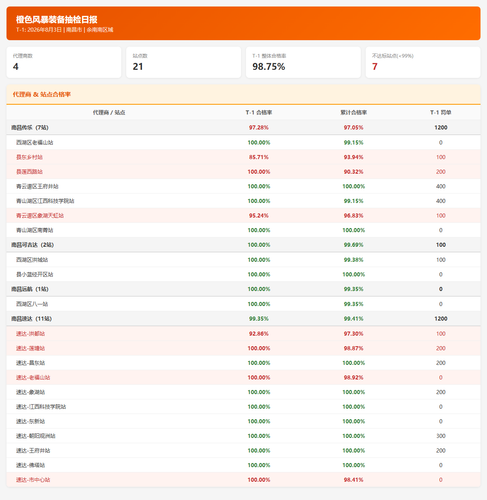
Task: Click the T-1 date subtitle under the title
Action: tap(65, 30)
